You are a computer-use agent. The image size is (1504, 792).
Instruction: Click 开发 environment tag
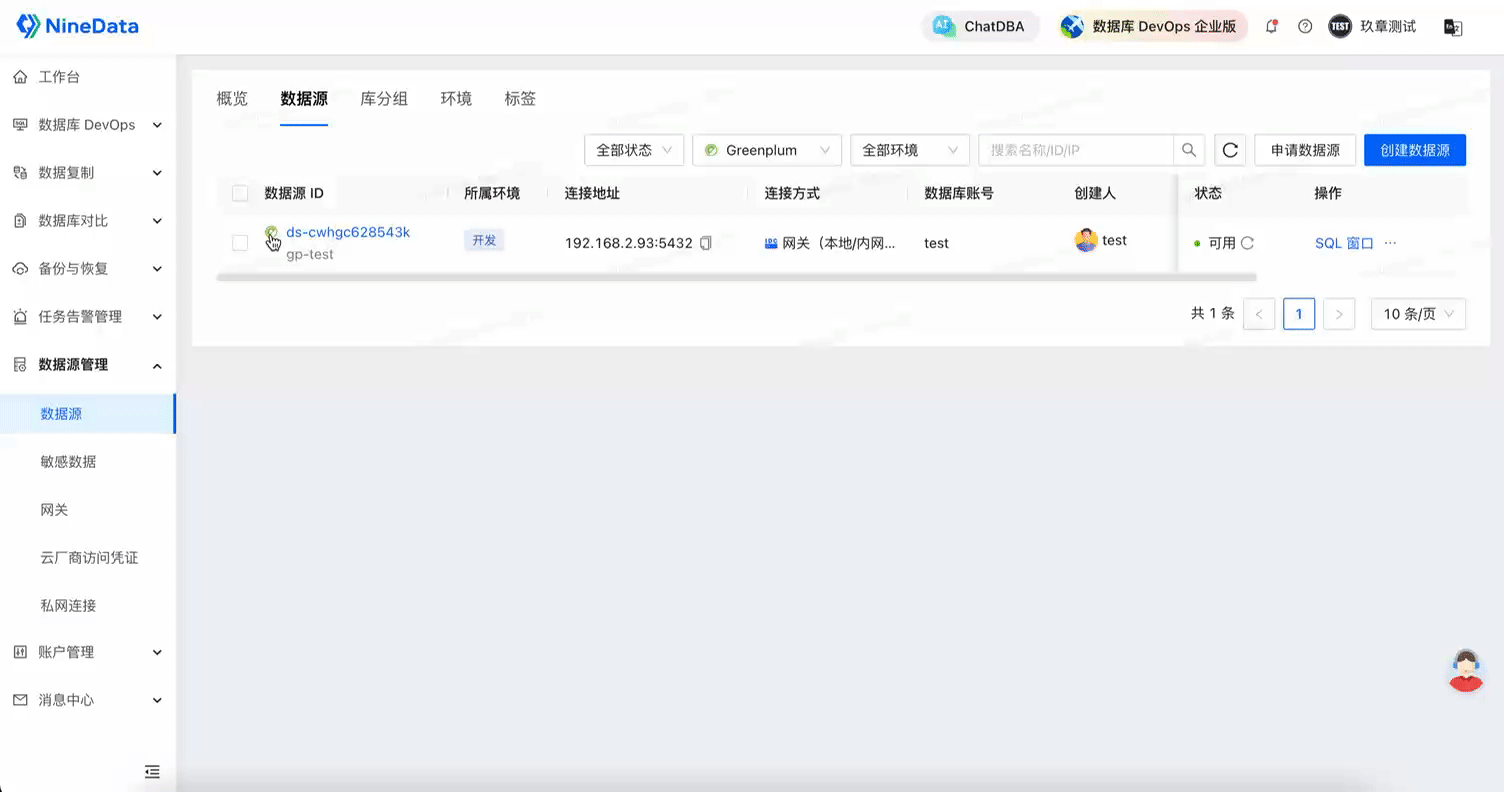(x=484, y=241)
